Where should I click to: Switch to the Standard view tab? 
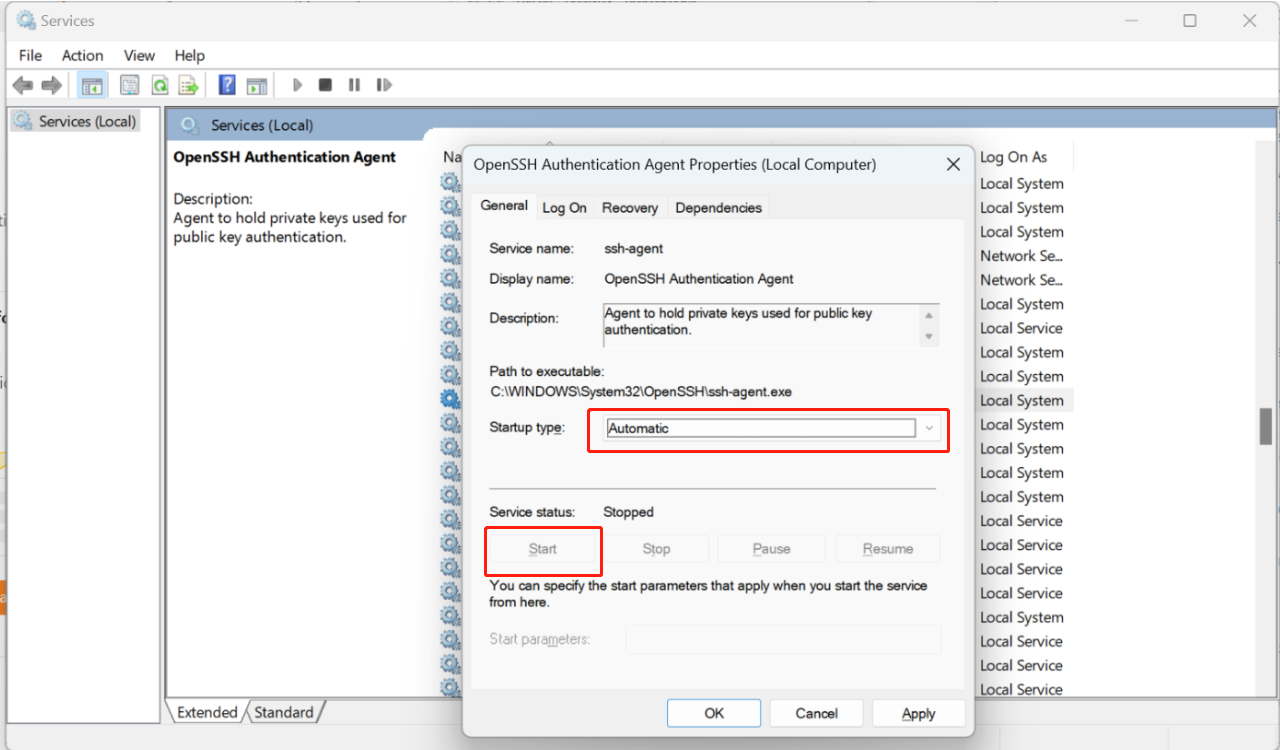284,712
